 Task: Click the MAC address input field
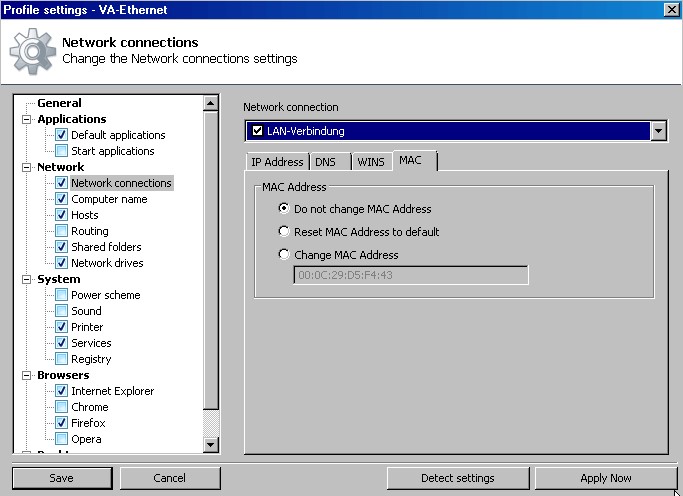[411, 275]
